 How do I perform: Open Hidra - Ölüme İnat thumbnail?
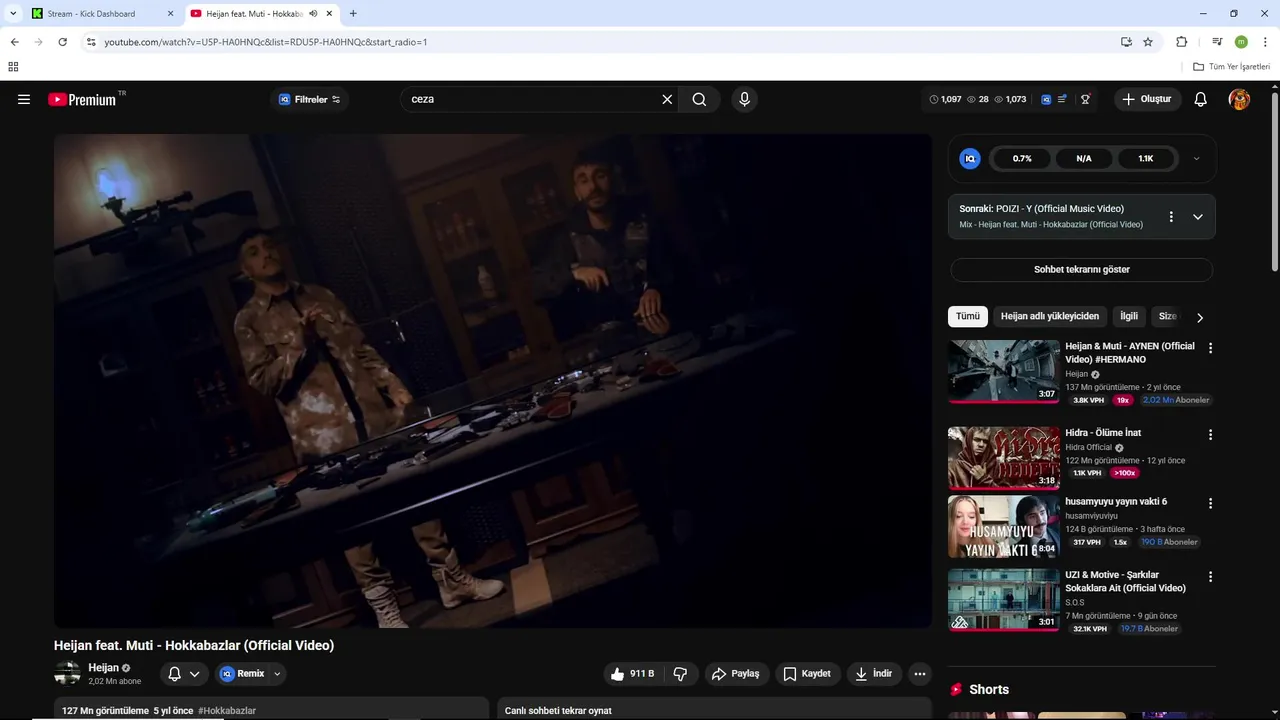(x=1004, y=457)
